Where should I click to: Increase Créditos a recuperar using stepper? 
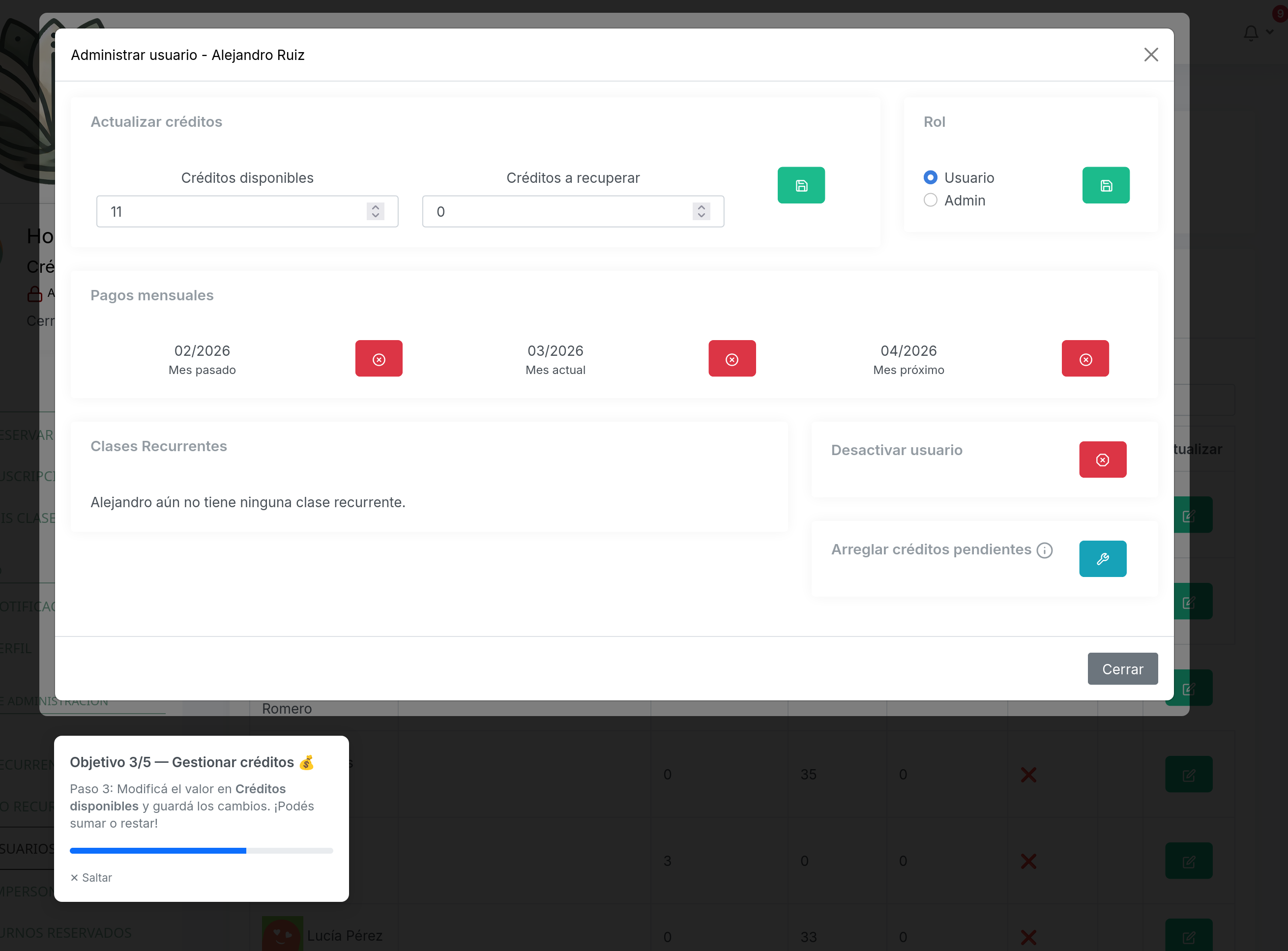(x=701, y=206)
